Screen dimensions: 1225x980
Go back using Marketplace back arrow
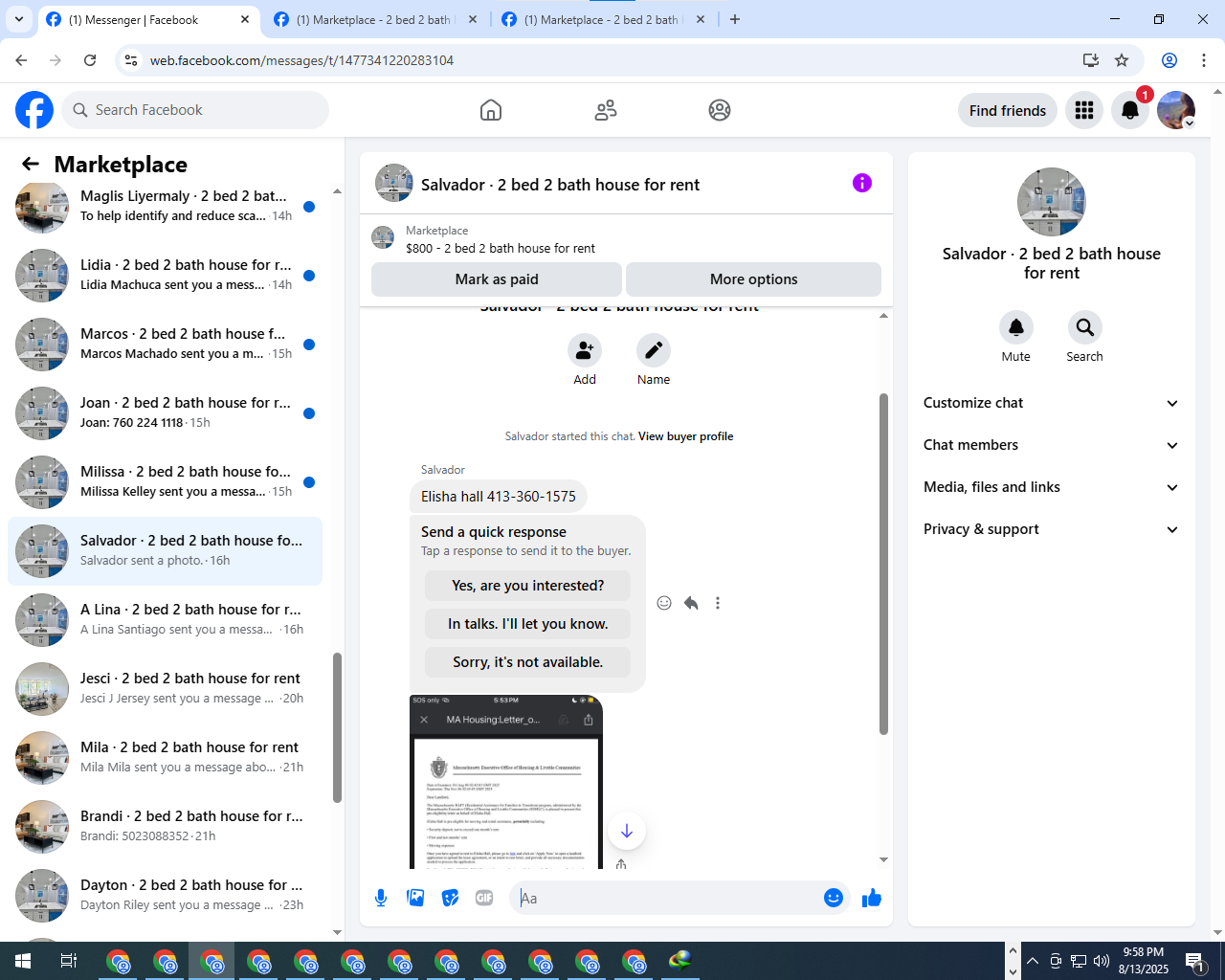point(31,164)
